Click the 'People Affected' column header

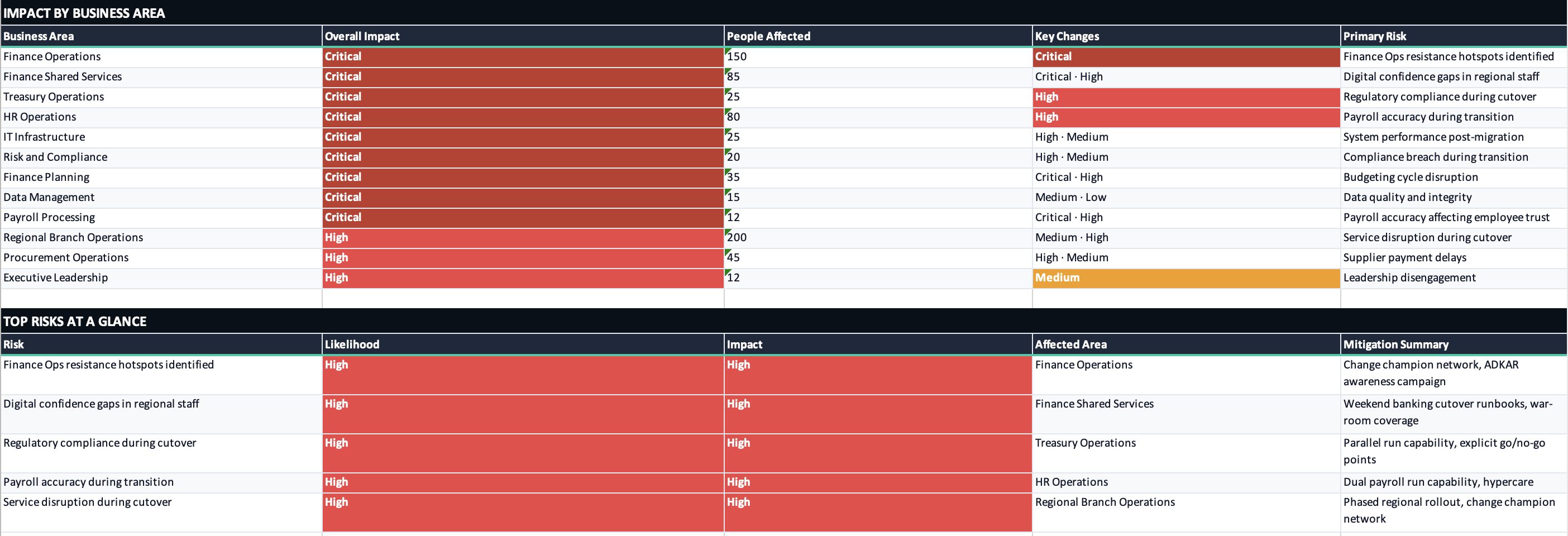[878, 36]
